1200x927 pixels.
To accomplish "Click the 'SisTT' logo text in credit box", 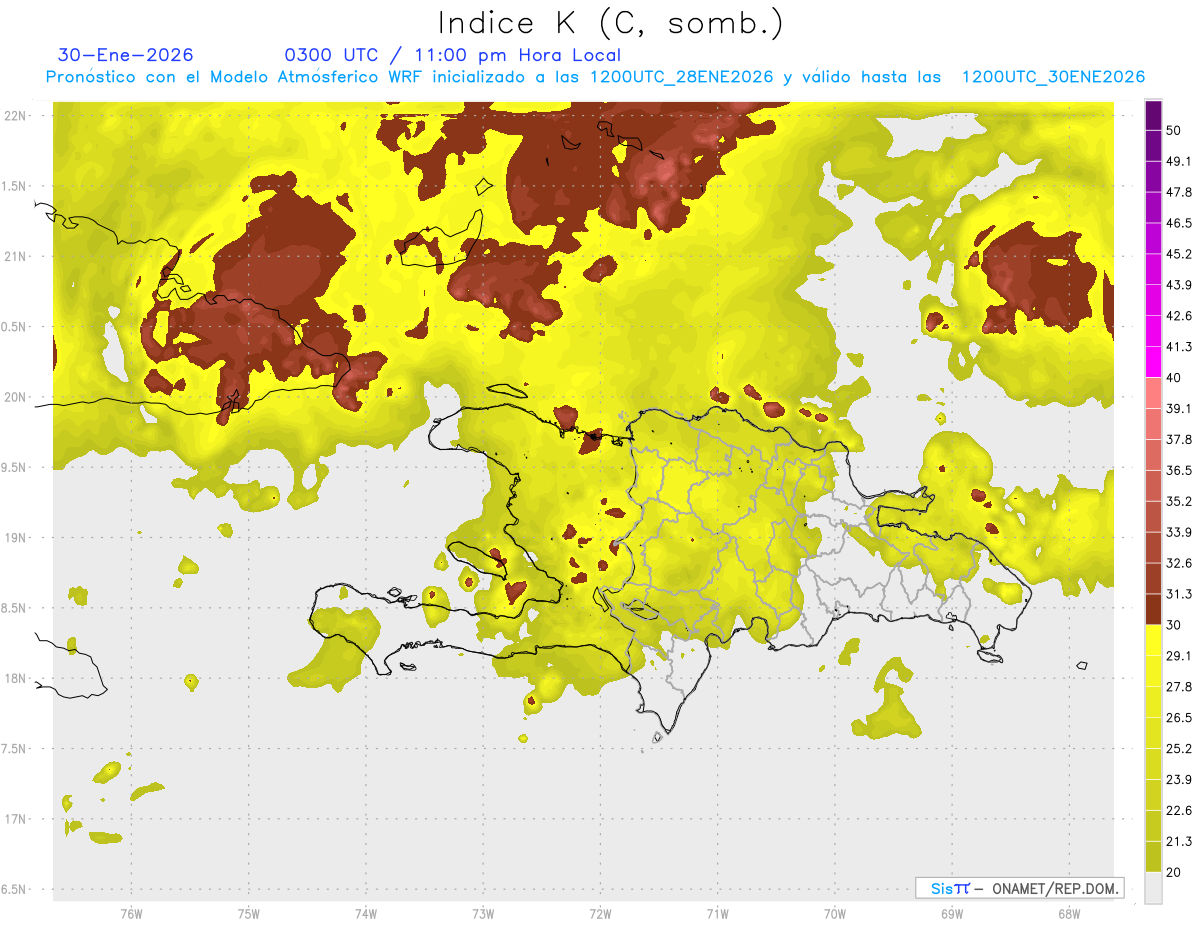I will point(949,888).
